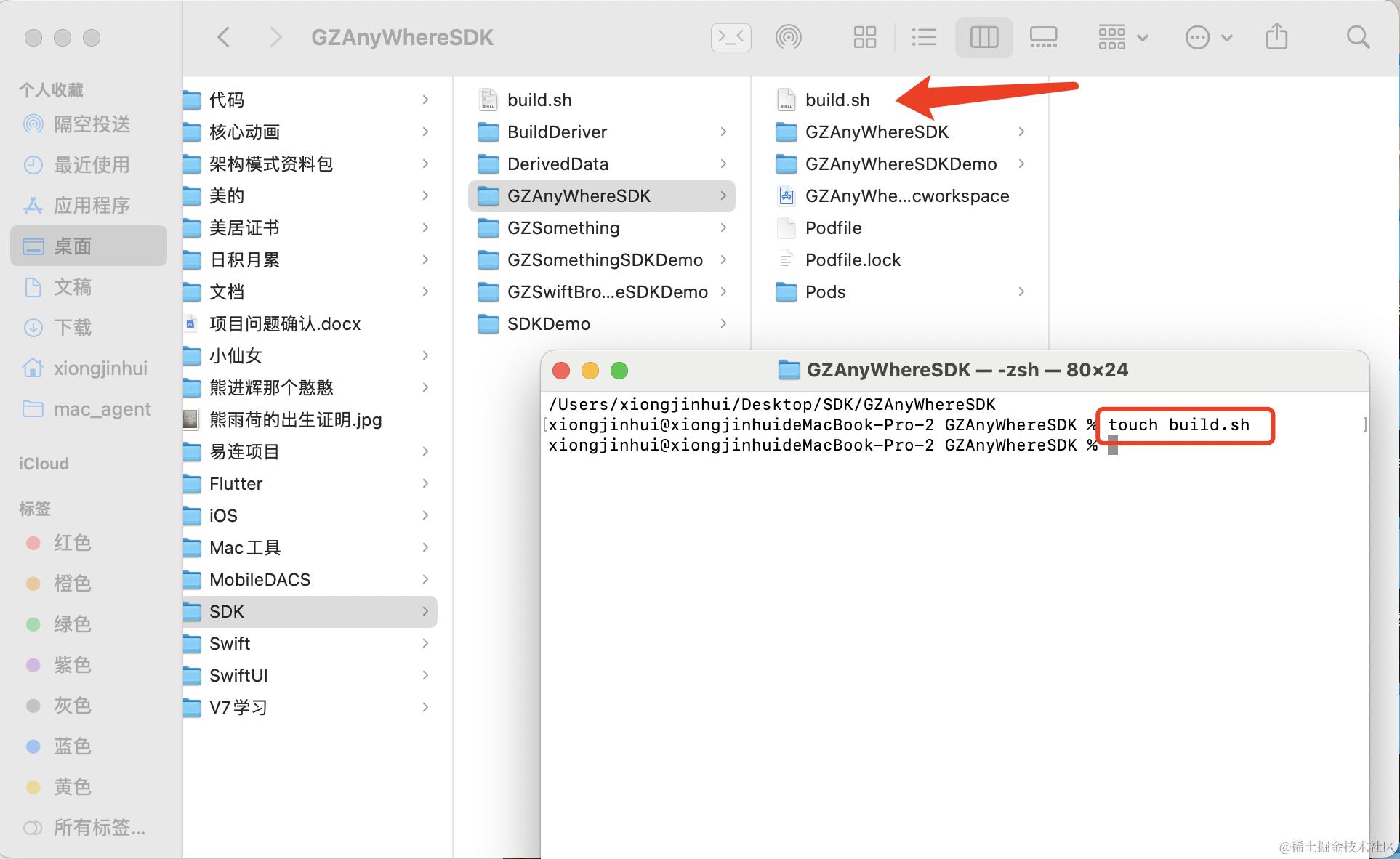The image size is (1400, 859).
Task: Click the AirDrop toolbar icon
Action: 788,37
